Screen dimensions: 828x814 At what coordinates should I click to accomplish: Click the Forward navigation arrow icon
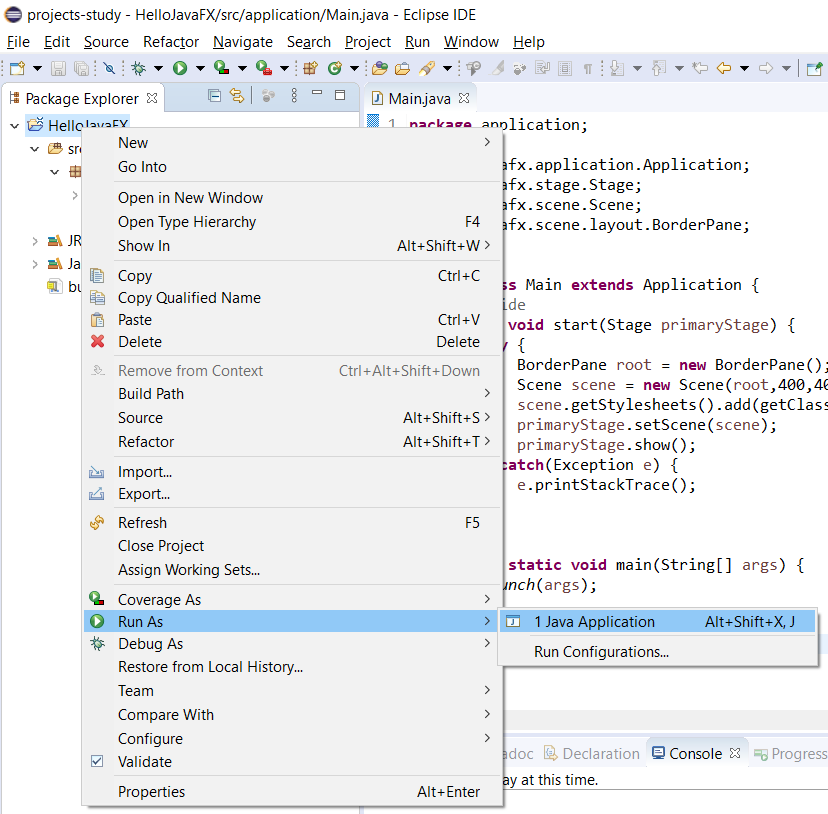point(766,68)
